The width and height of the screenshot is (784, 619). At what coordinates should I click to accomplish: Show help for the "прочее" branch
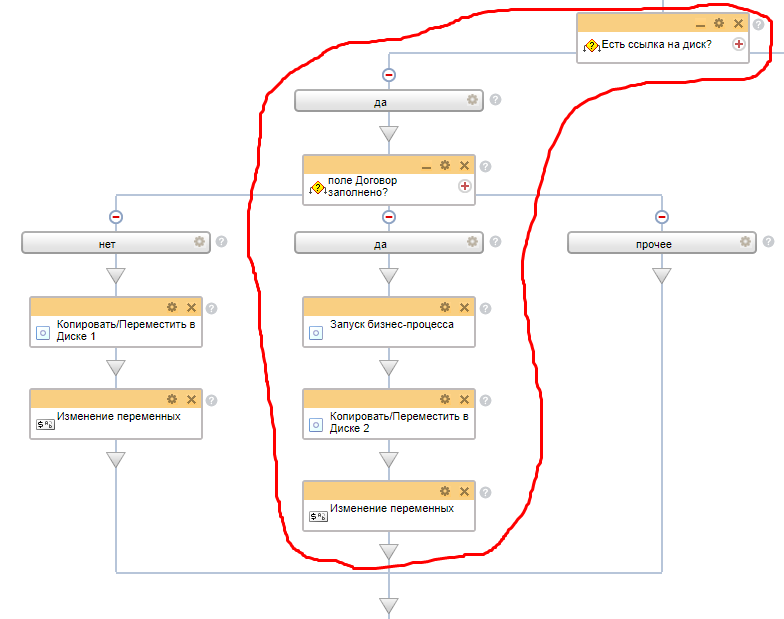(x=768, y=241)
